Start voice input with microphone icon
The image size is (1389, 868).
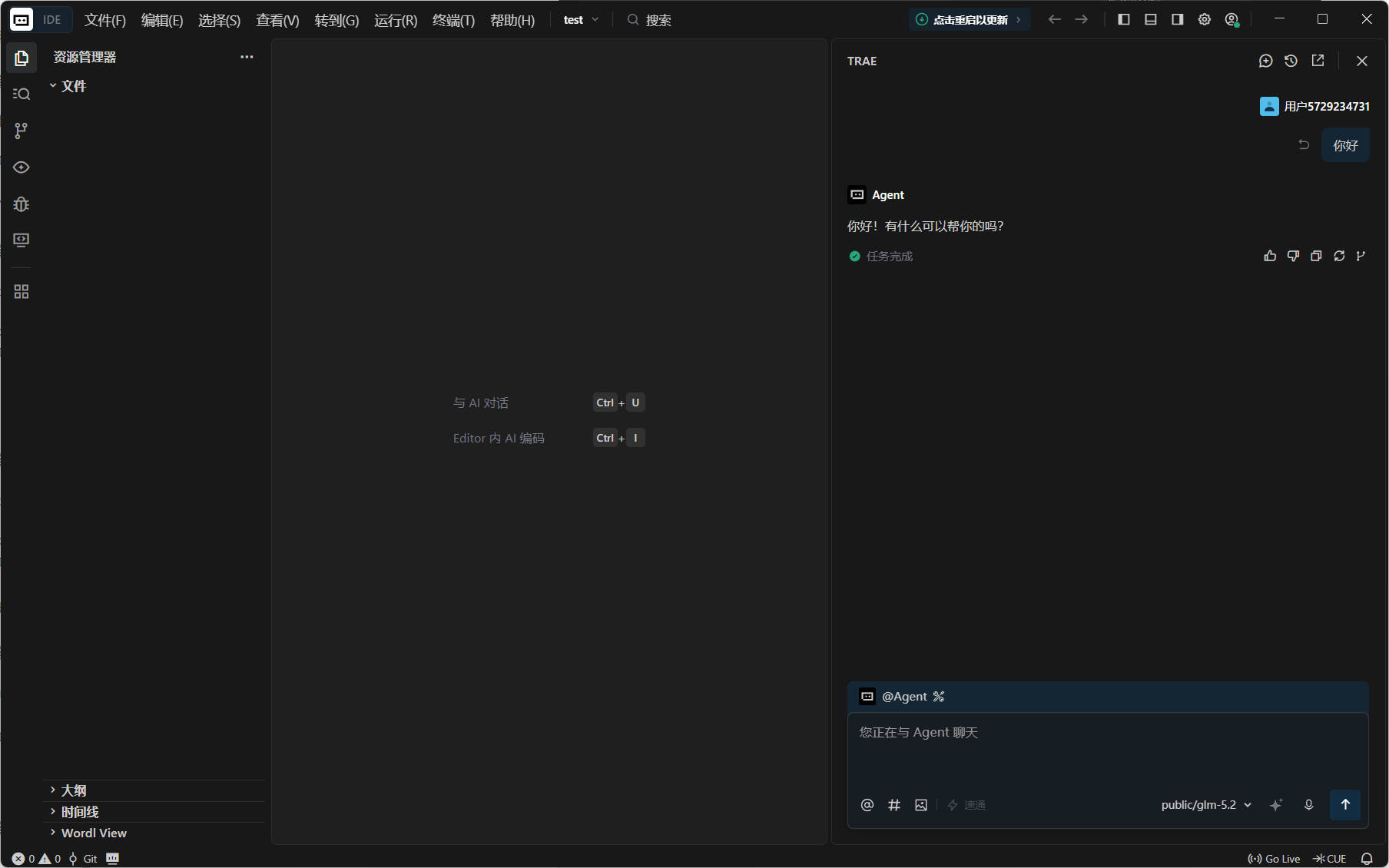click(1309, 805)
